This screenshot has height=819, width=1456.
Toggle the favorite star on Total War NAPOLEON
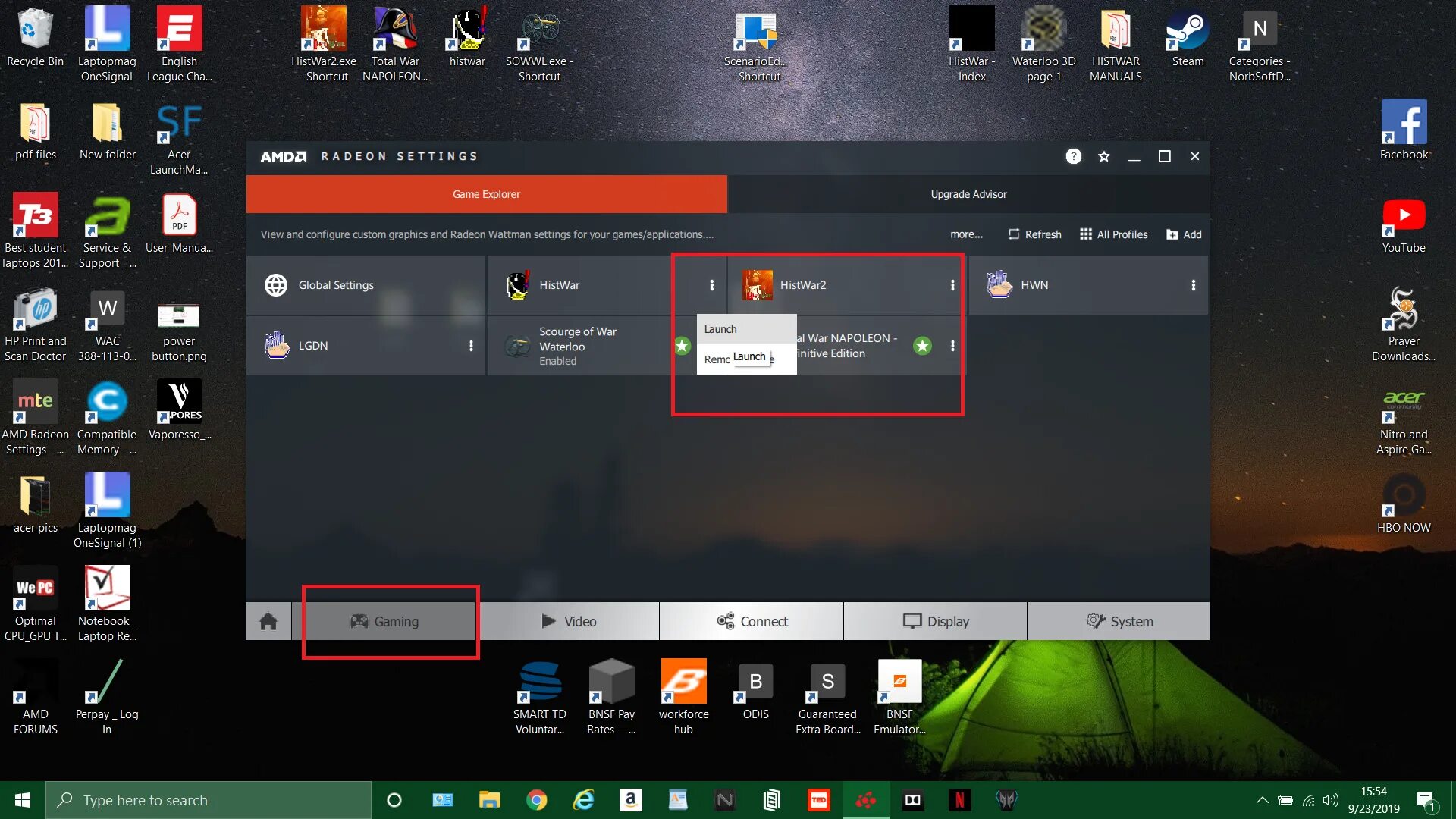(922, 345)
